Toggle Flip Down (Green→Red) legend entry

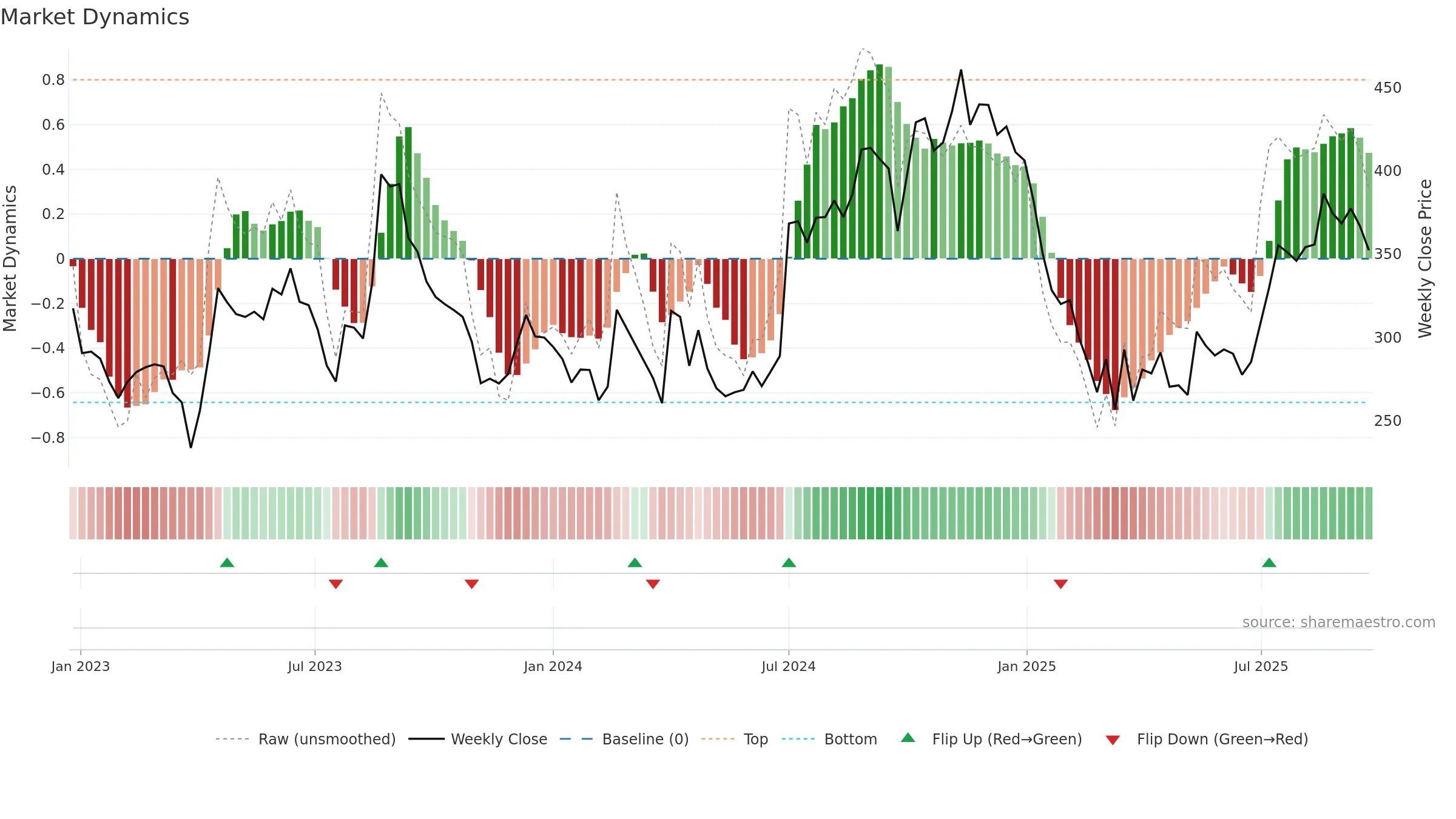1207,739
